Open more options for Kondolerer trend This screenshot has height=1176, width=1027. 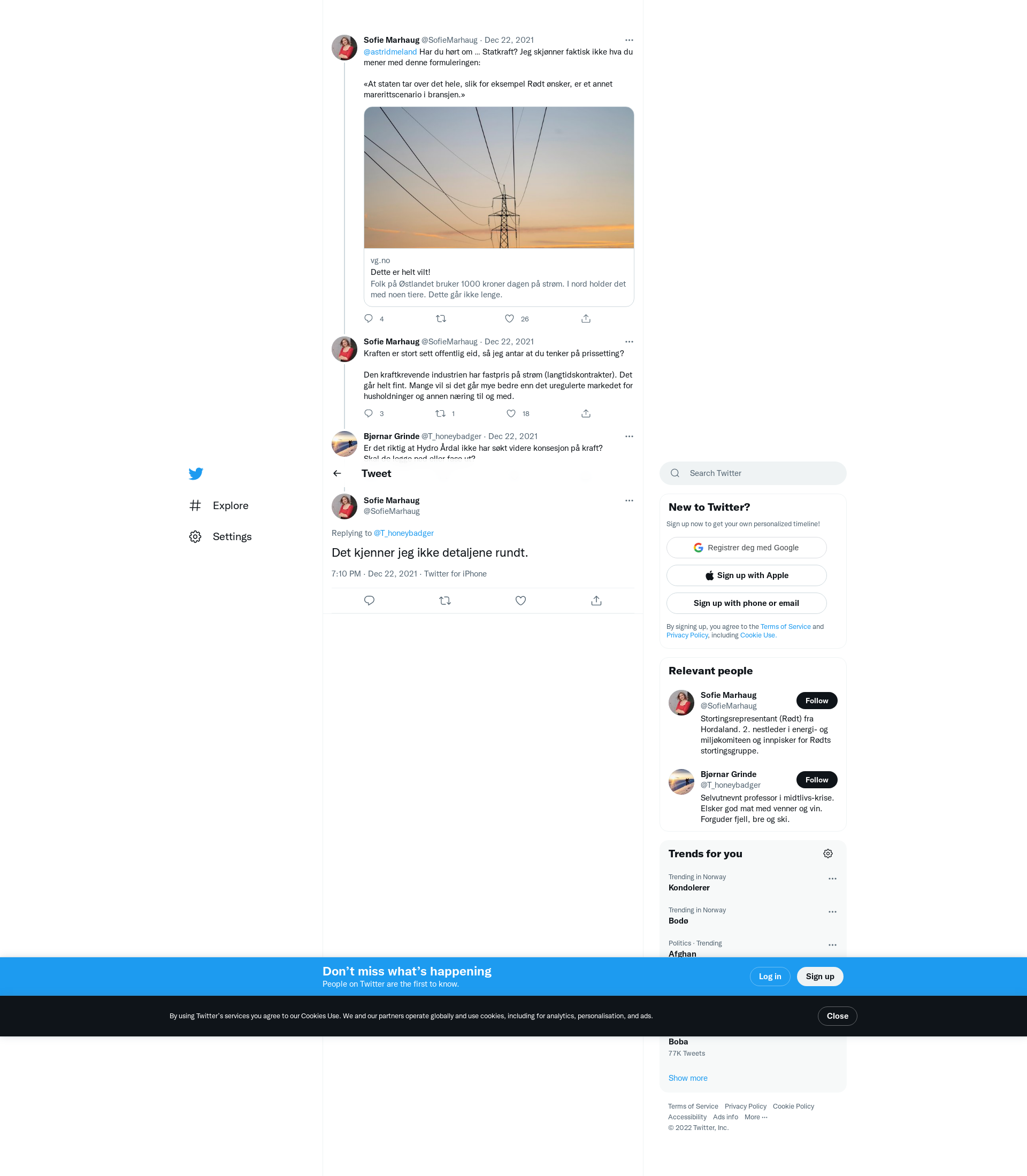[832, 879]
